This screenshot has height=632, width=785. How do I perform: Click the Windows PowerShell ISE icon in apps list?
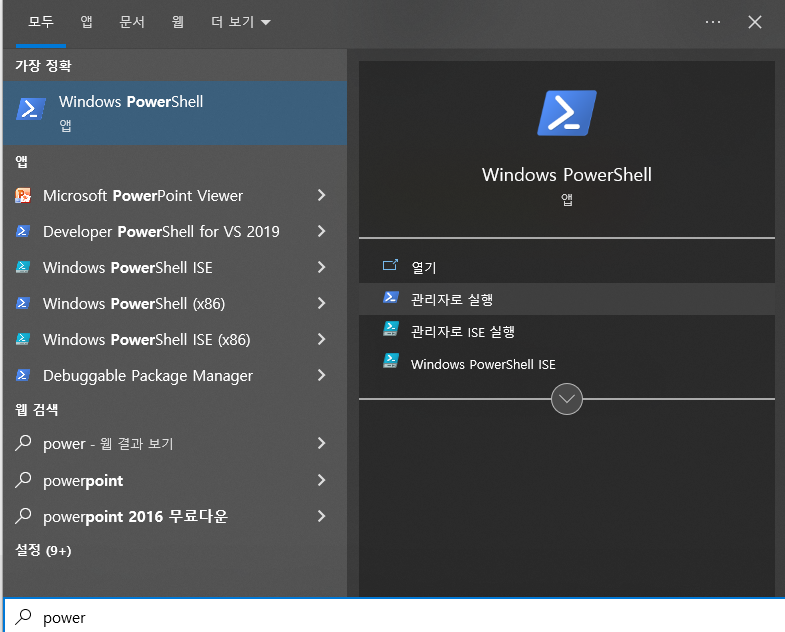point(23,267)
